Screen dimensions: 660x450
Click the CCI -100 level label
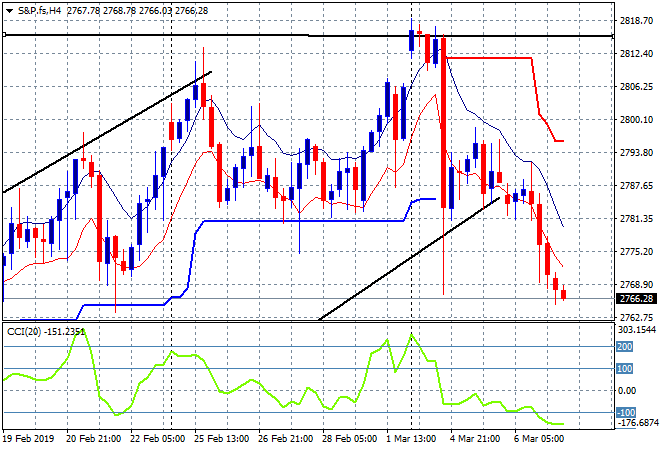pos(625,413)
